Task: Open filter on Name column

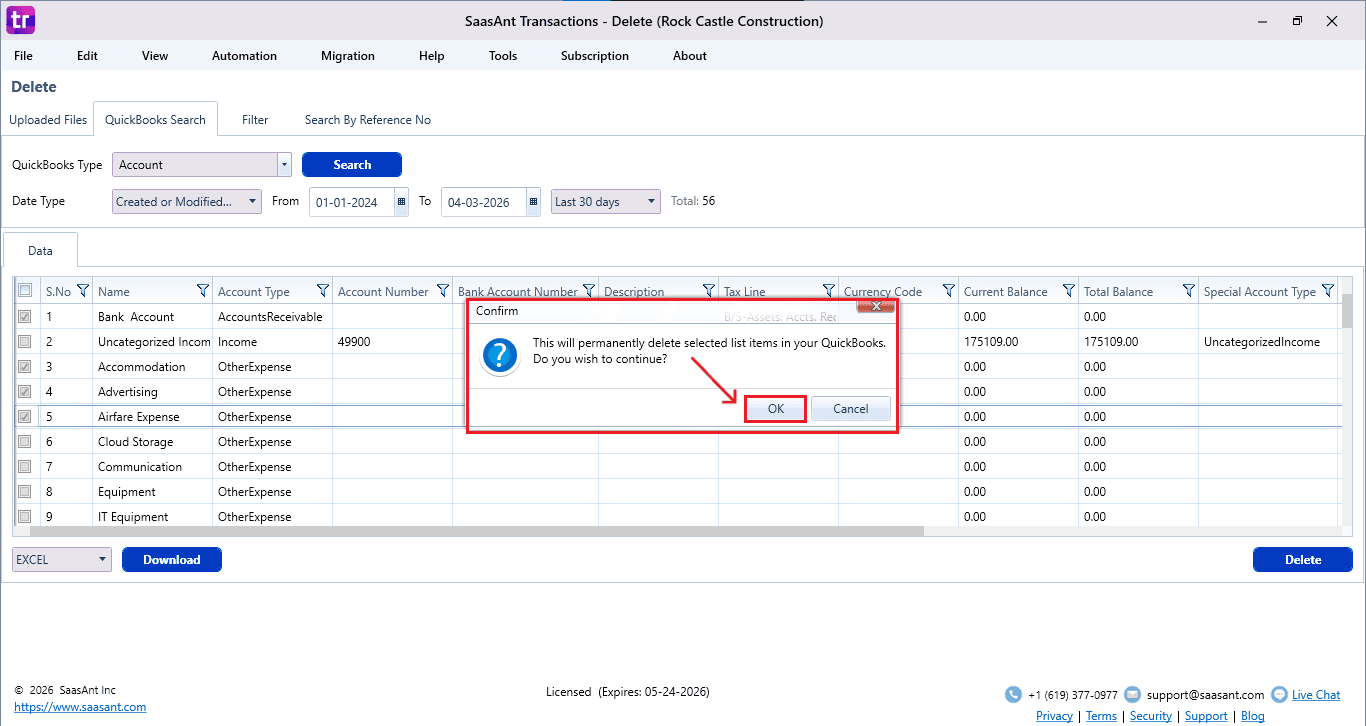Action: (203, 291)
